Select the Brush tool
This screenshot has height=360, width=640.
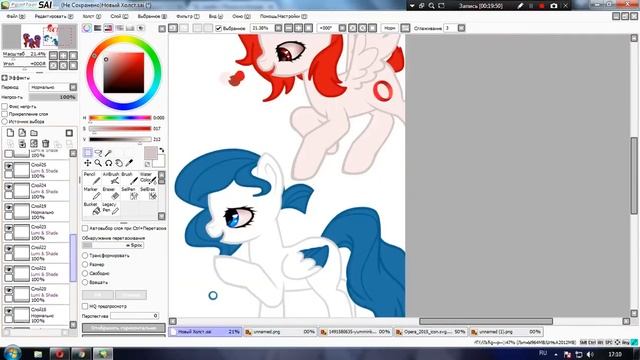(x=129, y=178)
